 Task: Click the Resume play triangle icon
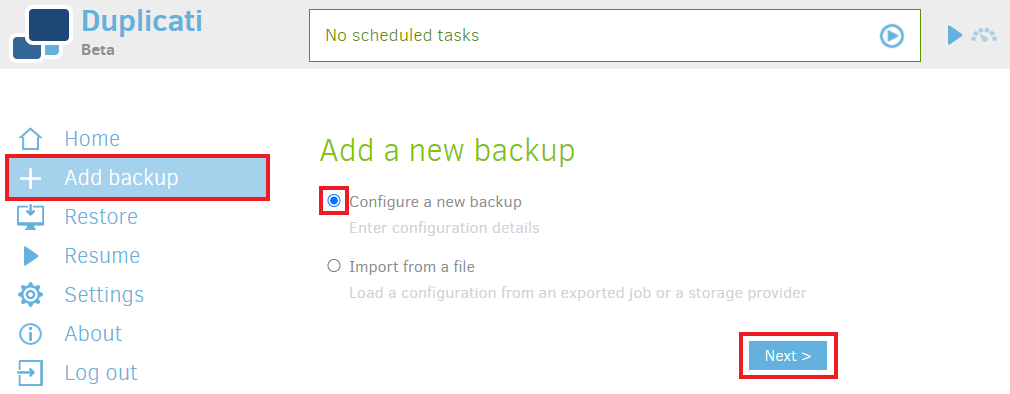(31, 256)
